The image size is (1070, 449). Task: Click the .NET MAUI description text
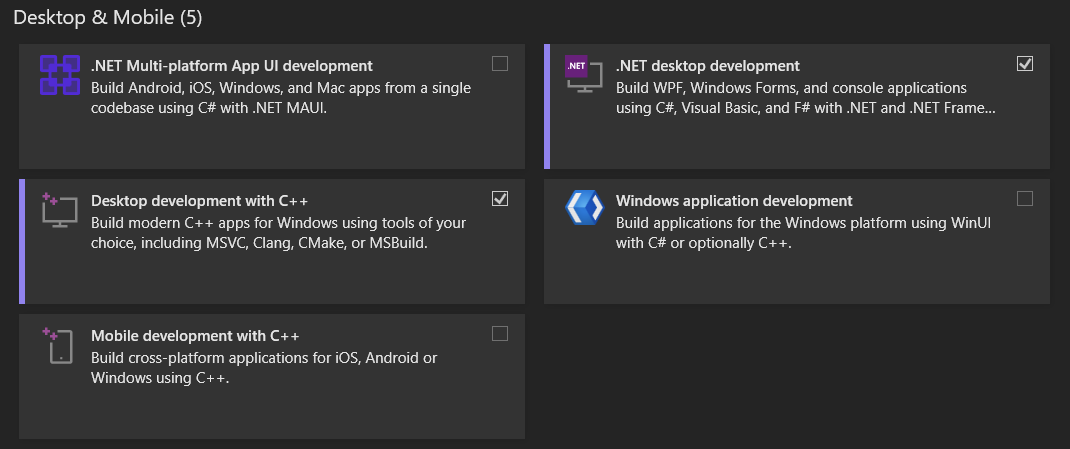tap(280, 98)
